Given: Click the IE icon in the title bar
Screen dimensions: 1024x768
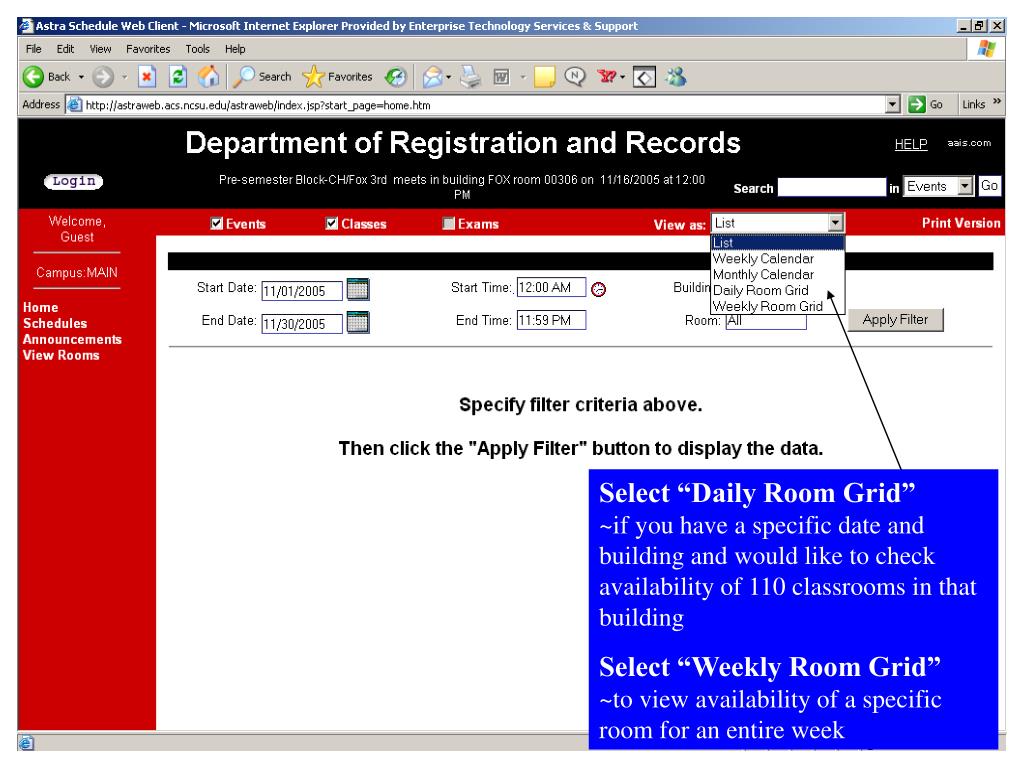Looking at the screenshot, I should pos(25,26).
